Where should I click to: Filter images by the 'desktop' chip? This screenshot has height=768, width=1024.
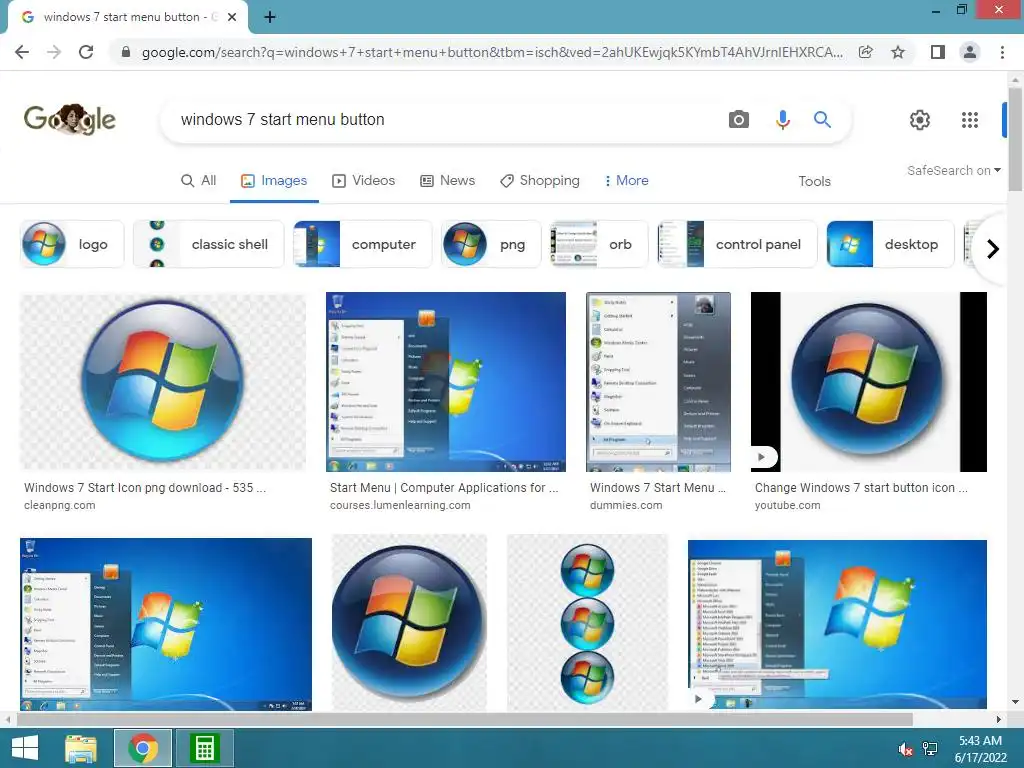pyautogui.click(x=890, y=244)
